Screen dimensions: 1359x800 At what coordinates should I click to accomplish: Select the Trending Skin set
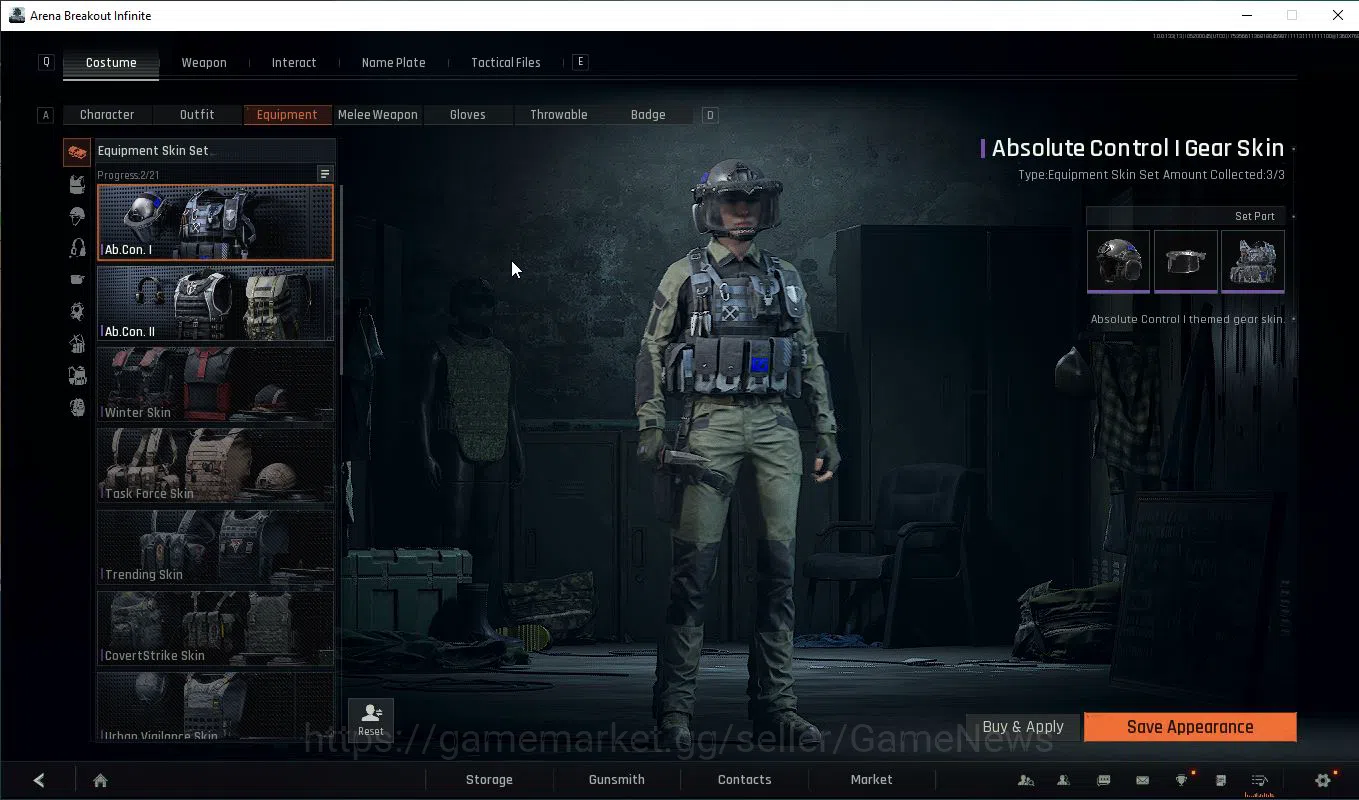(215, 546)
